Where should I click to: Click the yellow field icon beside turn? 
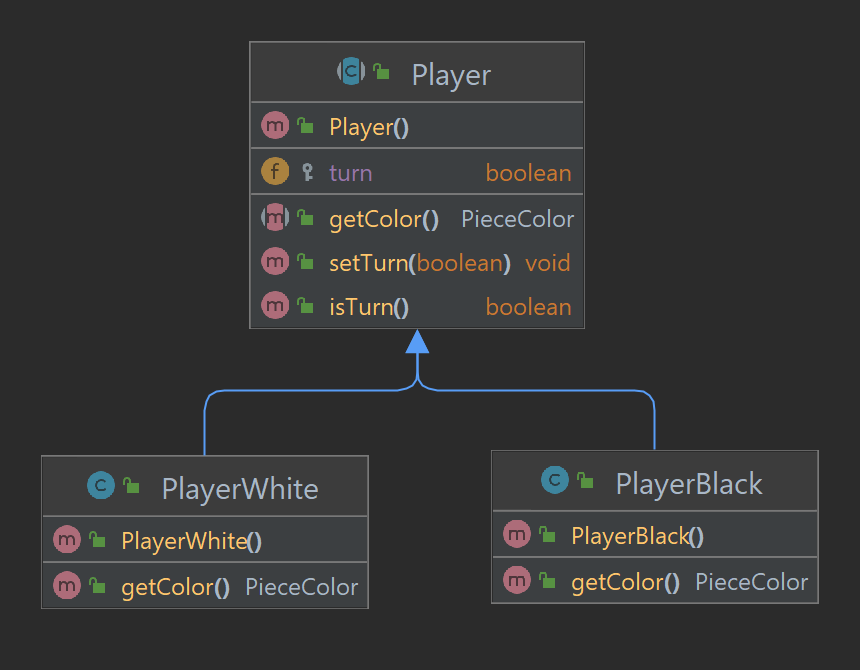(275, 171)
